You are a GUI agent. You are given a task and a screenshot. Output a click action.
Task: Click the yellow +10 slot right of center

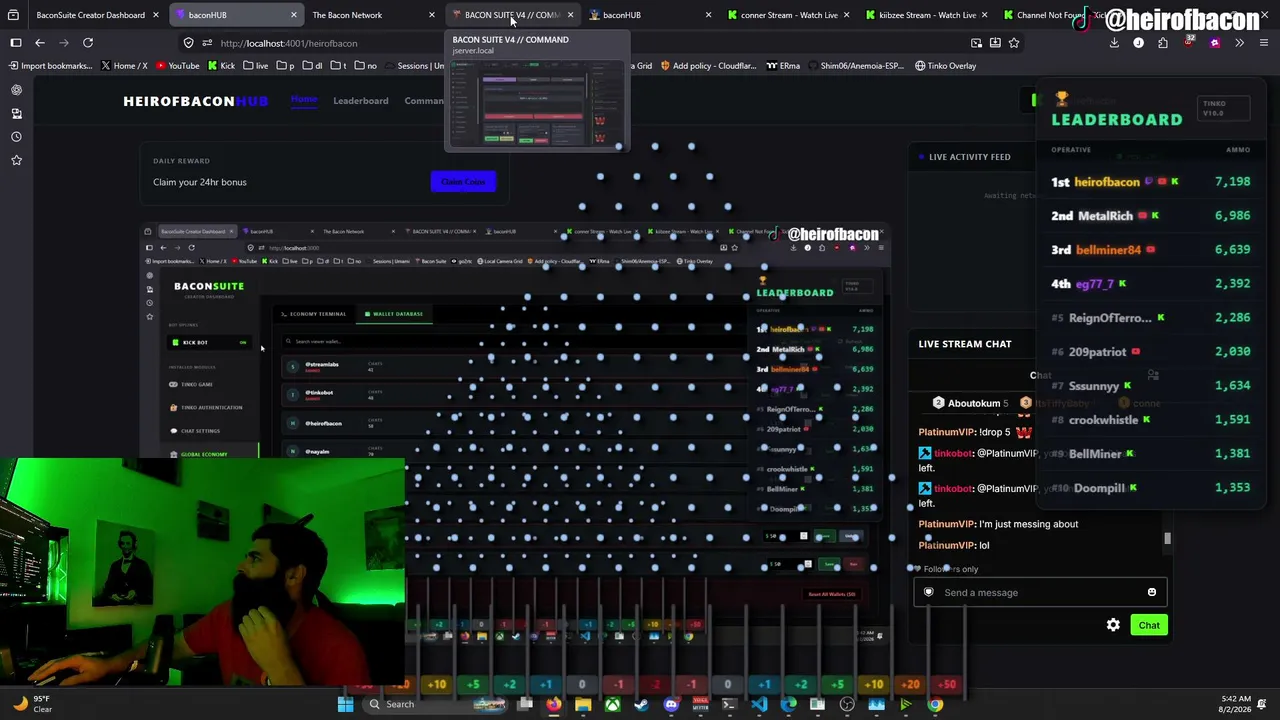874,685
